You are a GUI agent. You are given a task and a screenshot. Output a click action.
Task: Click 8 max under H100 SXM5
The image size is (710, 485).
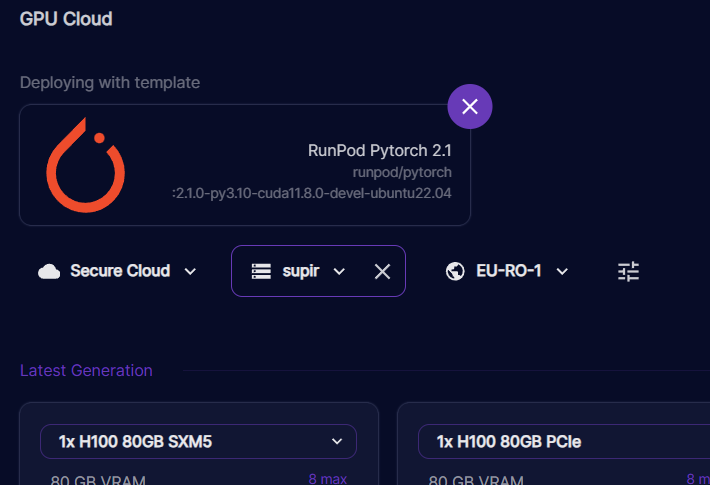327,479
